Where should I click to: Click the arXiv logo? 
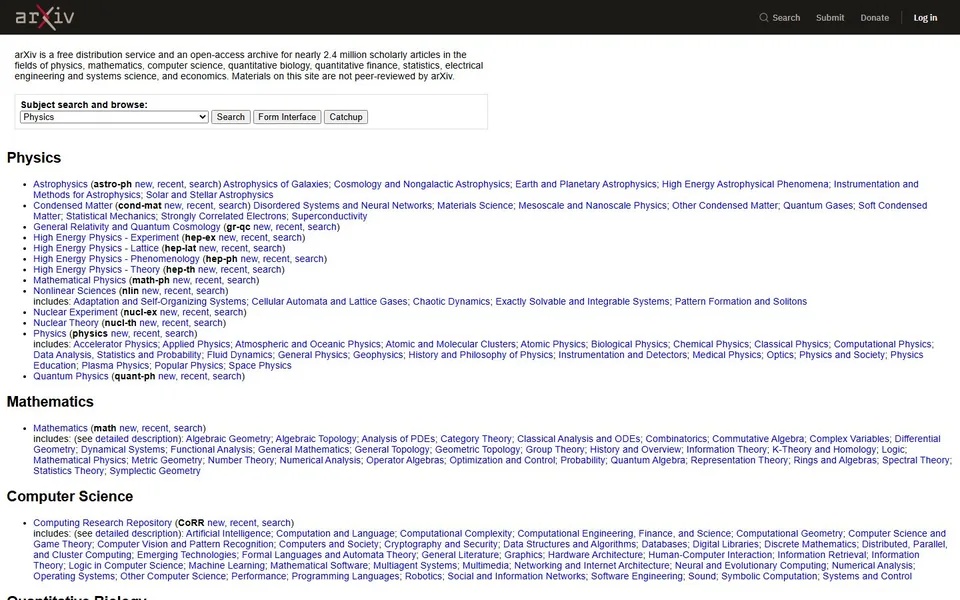[45, 17]
